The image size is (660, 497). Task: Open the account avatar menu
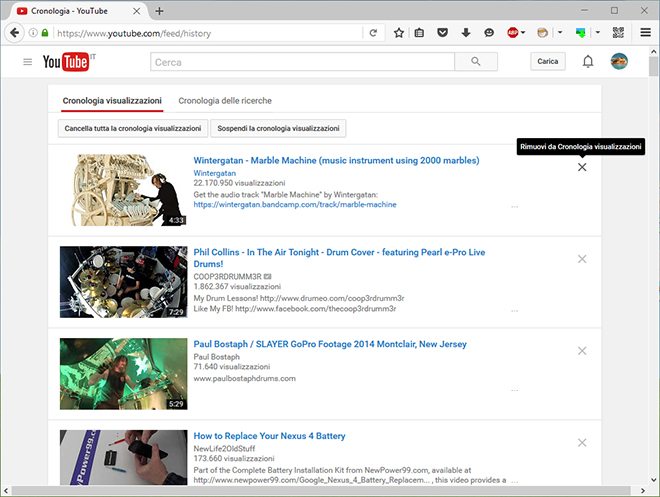pos(619,62)
